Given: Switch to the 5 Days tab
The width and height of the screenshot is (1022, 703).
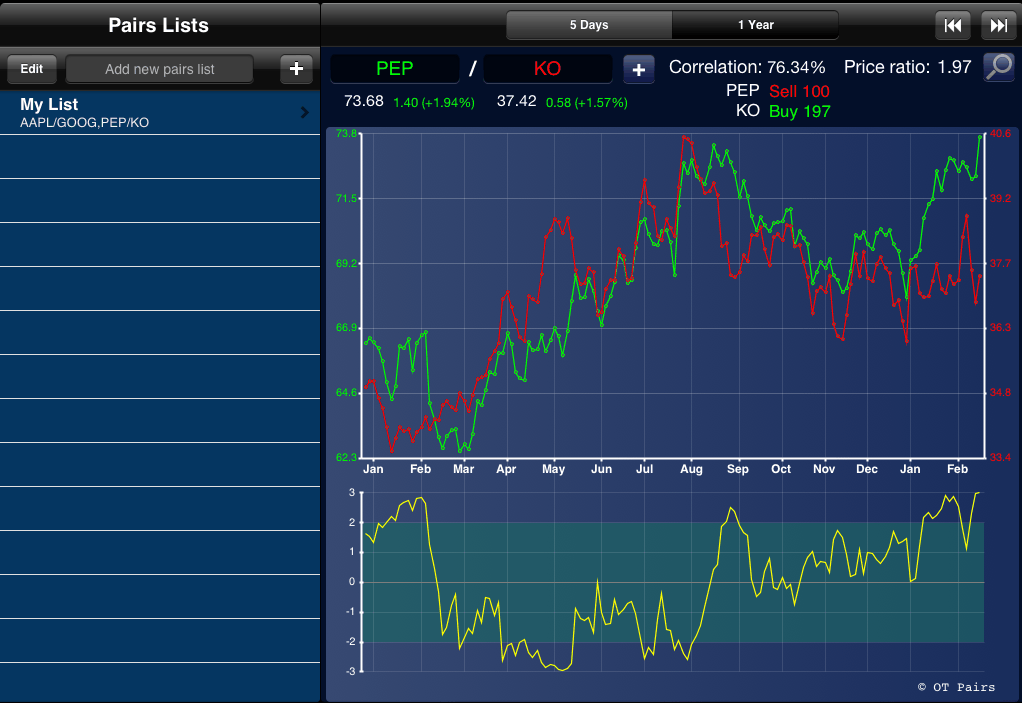Looking at the screenshot, I should click(x=589, y=25).
